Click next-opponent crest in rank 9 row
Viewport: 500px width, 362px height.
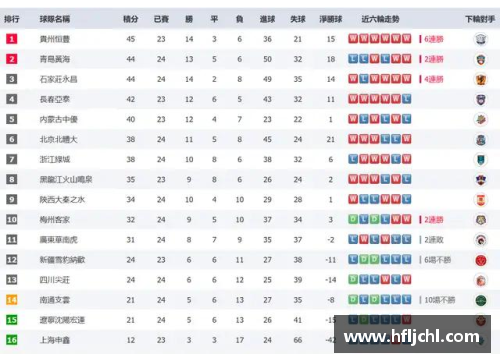(480, 200)
